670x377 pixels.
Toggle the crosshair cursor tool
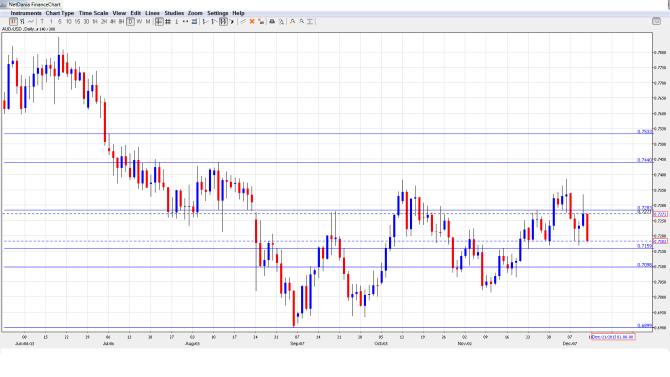point(159,21)
